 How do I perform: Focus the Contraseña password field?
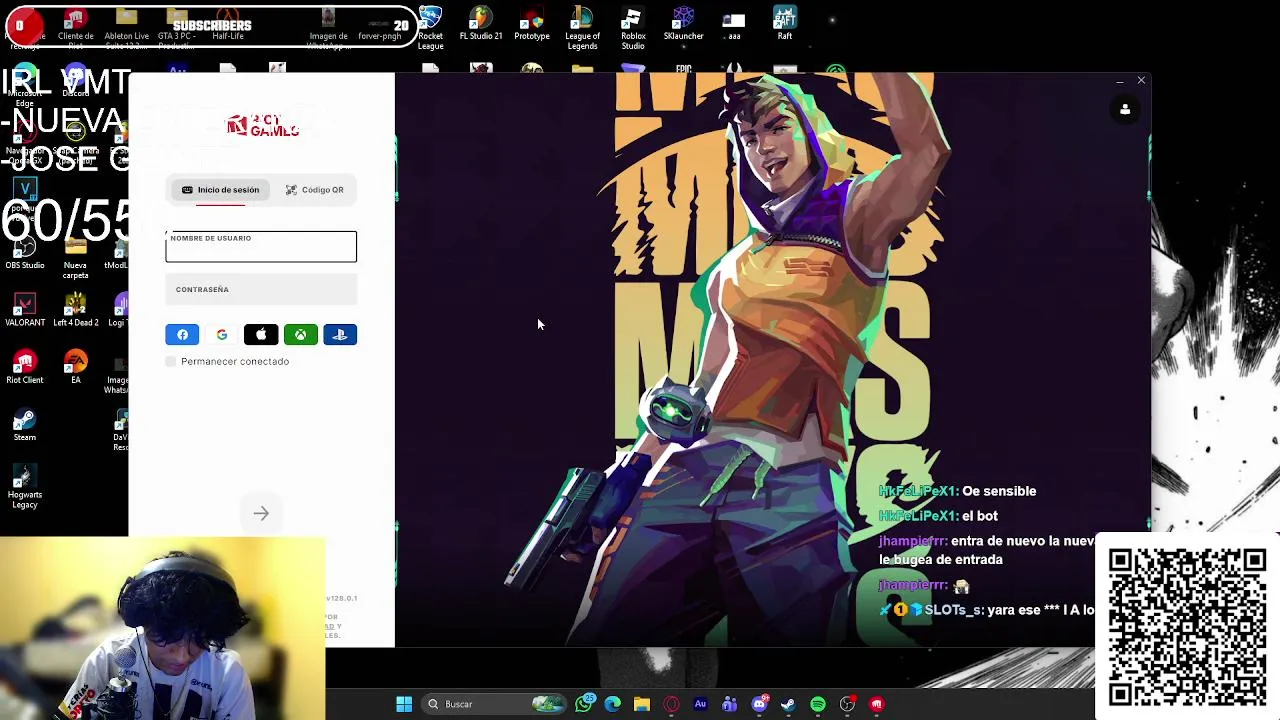tap(261, 289)
